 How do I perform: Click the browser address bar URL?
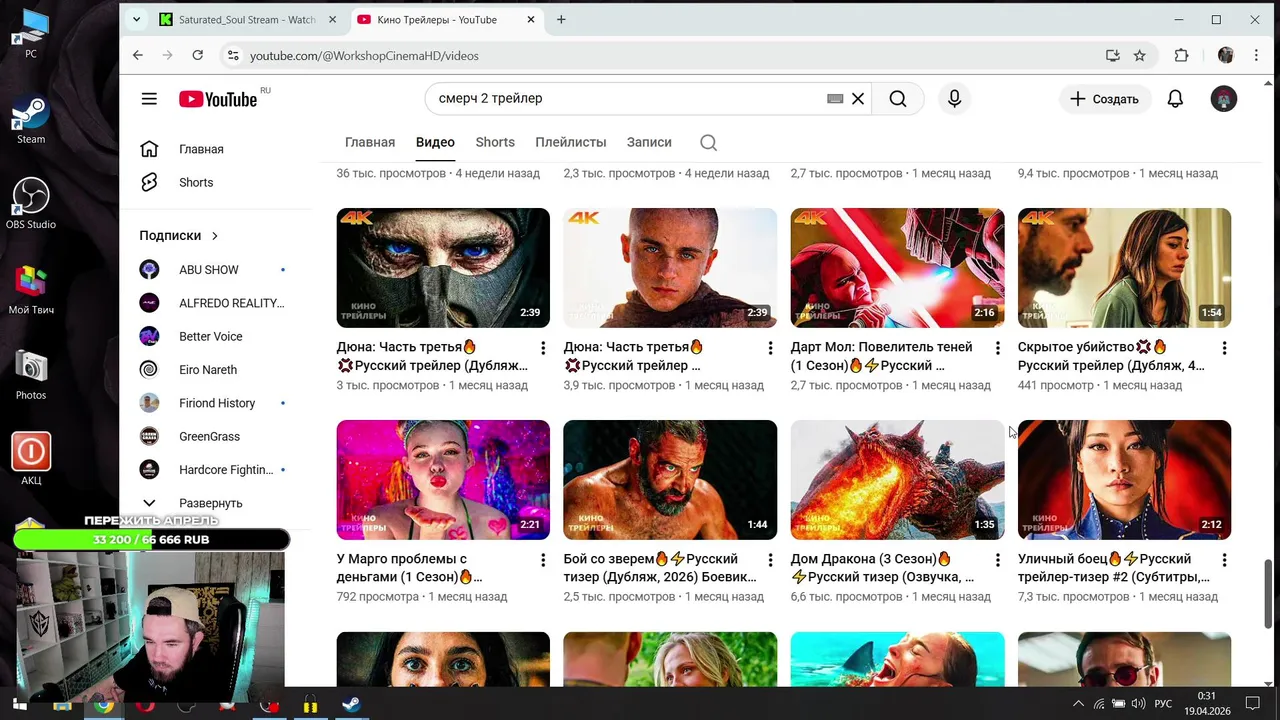point(364,56)
